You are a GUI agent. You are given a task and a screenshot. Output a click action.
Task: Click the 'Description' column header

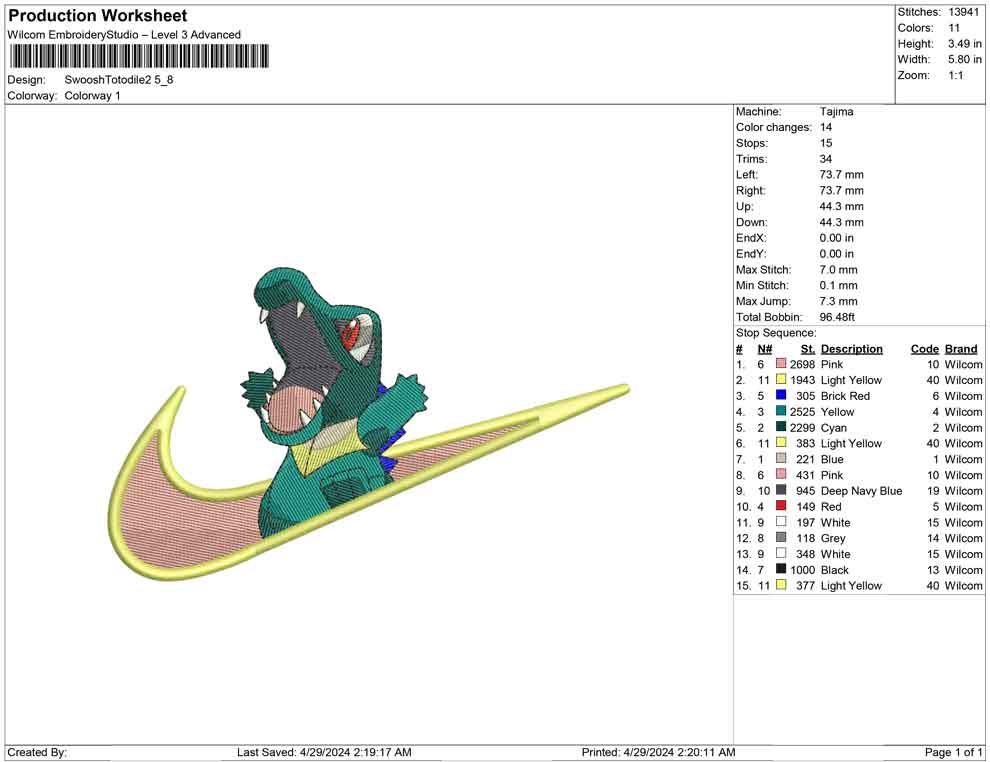[x=852, y=348]
